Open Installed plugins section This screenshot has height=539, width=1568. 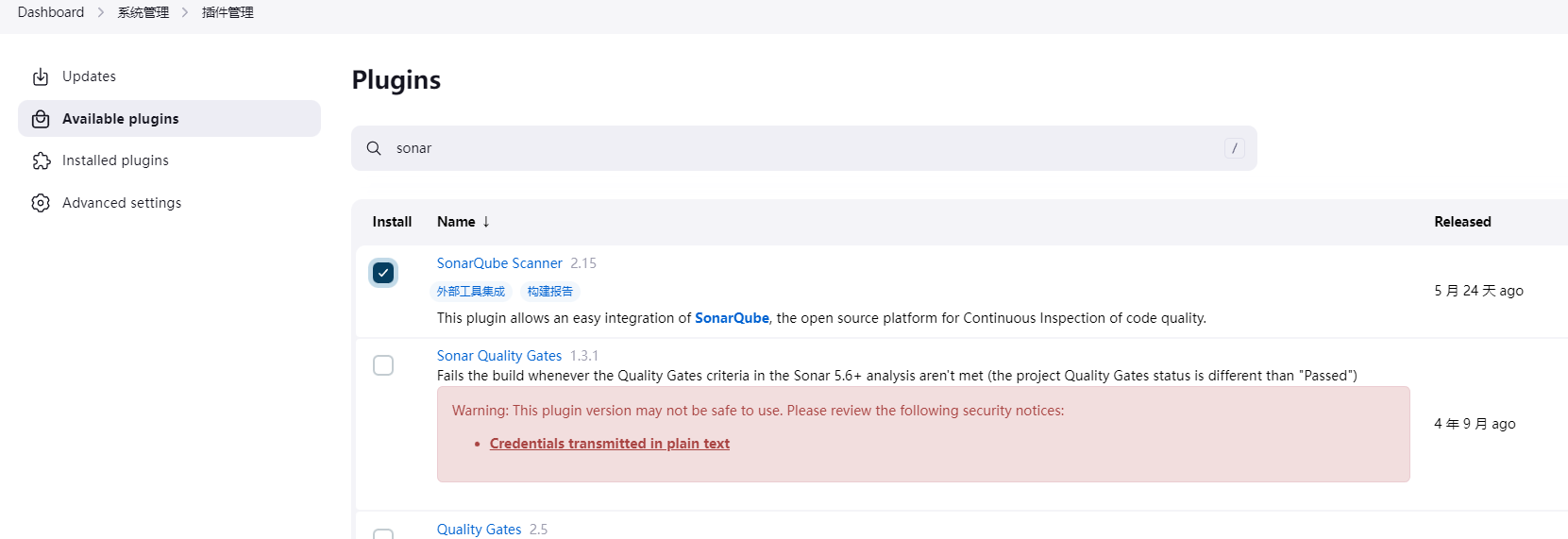click(x=170, y=160)
